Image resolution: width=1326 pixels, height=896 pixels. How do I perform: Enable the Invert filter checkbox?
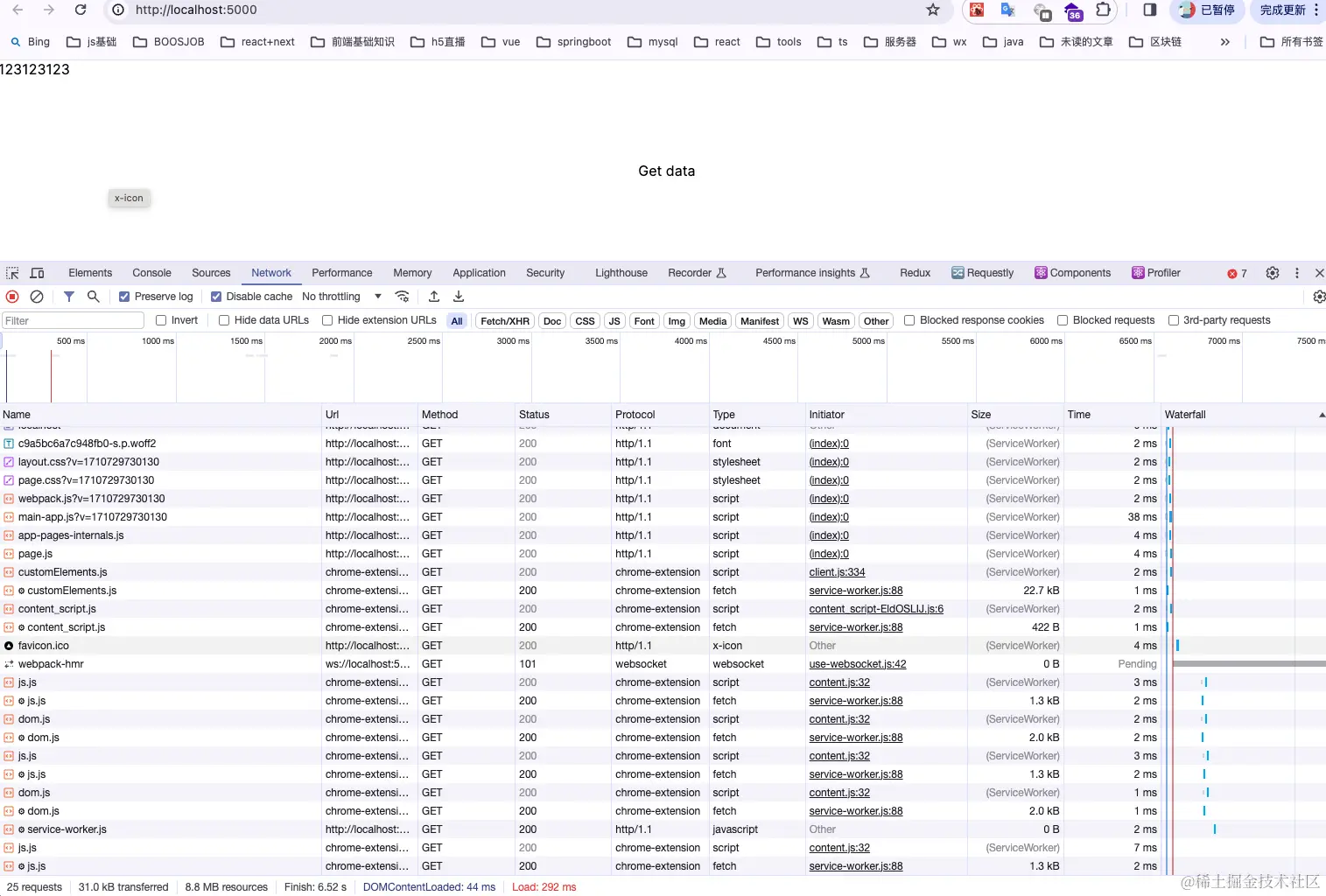tap(161, 320)
